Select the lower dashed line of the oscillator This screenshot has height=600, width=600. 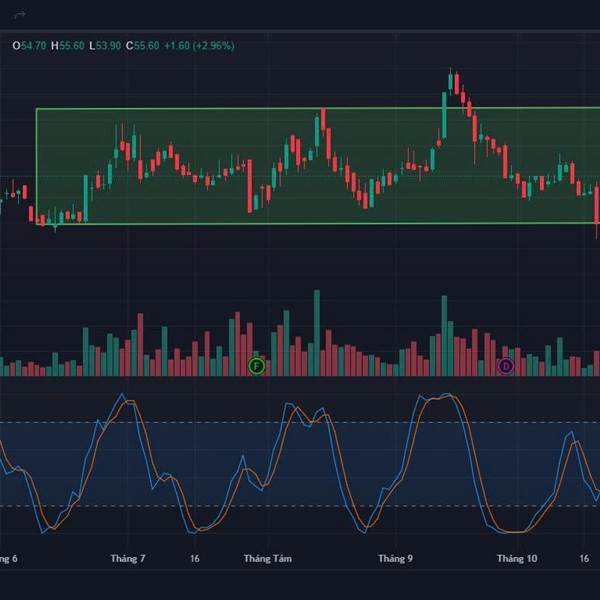pos(300,506)
